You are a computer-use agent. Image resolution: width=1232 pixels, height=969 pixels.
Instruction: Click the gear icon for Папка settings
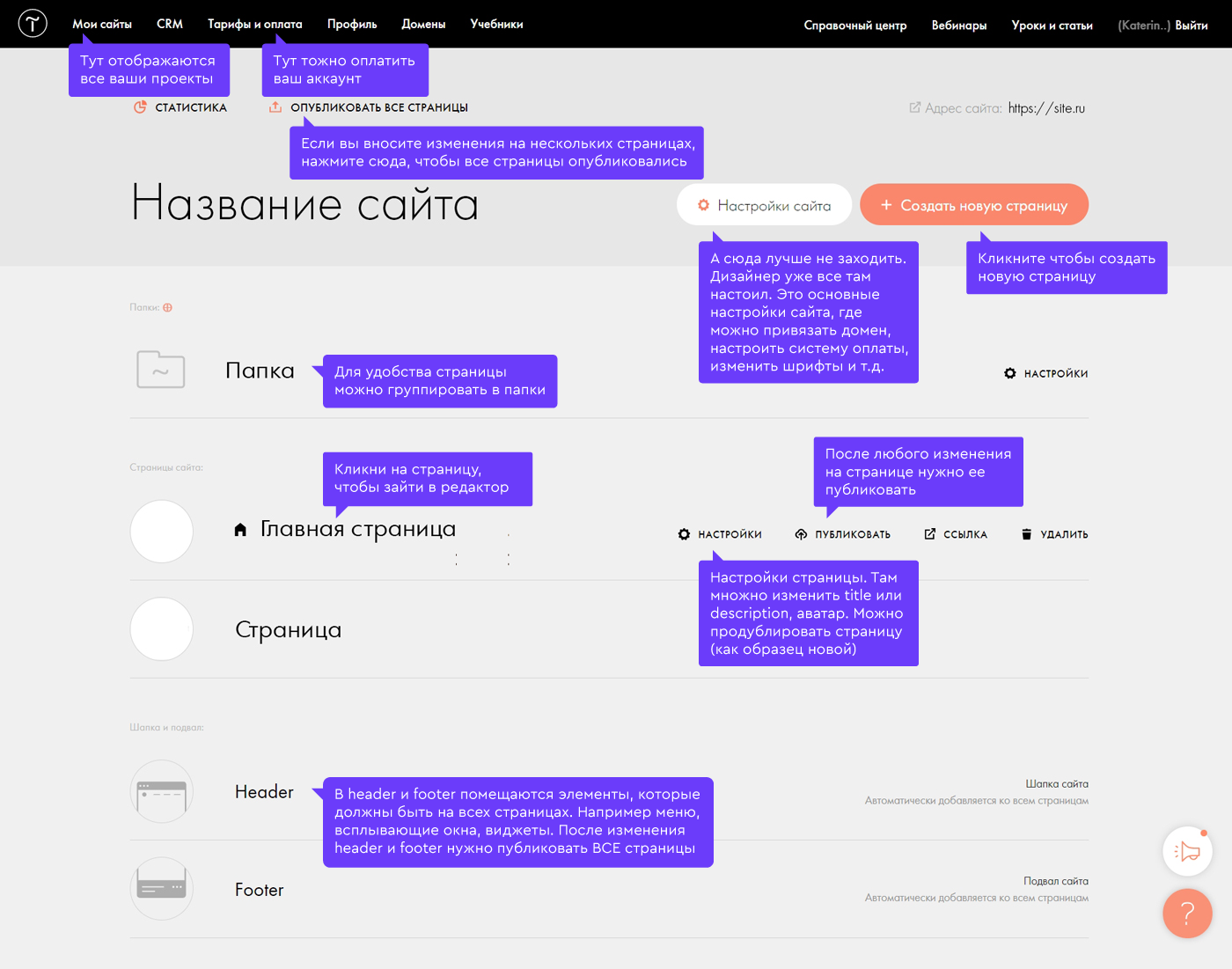coord(1010,373)
